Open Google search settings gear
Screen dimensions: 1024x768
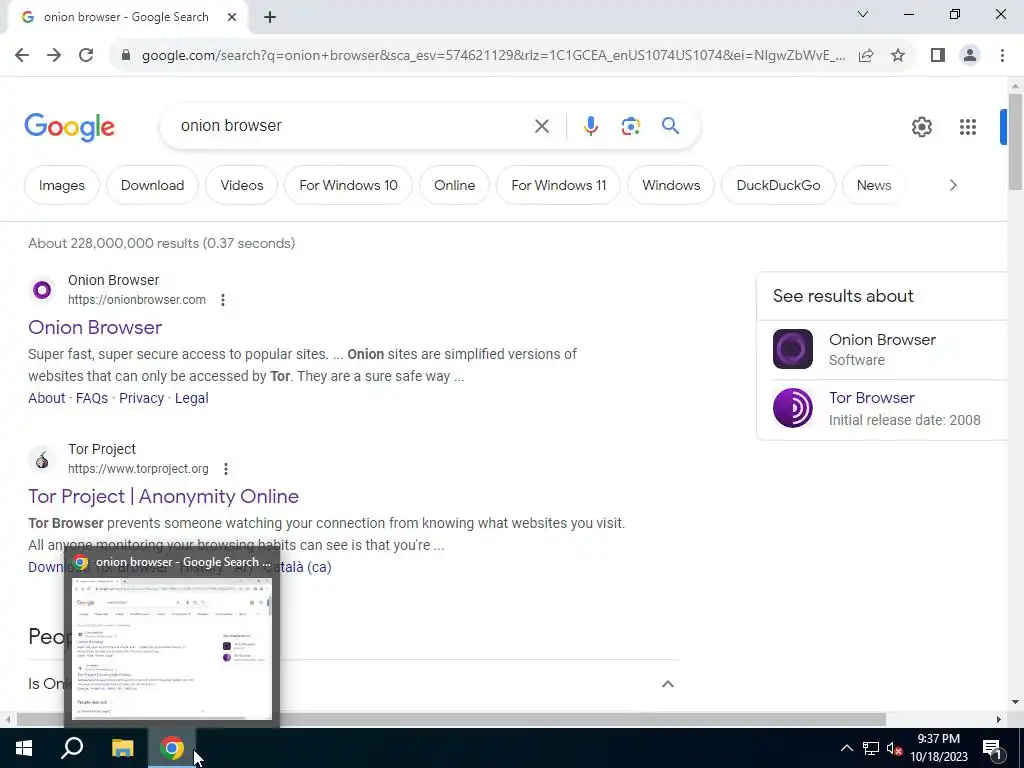[x=921, y=127]
